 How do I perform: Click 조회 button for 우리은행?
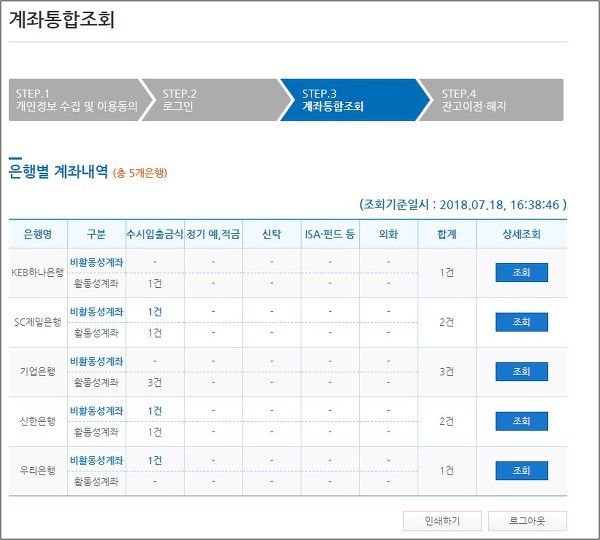(x=521, y=470)
